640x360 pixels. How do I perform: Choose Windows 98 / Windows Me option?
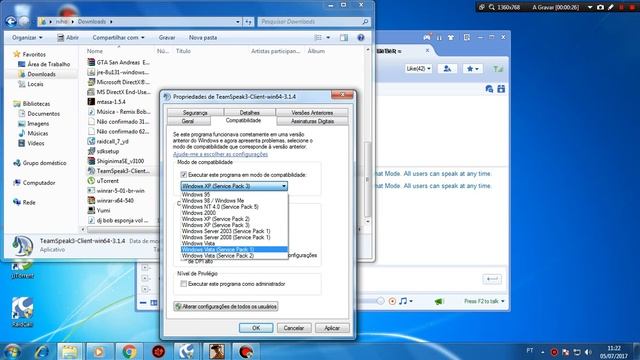point(213,201)
